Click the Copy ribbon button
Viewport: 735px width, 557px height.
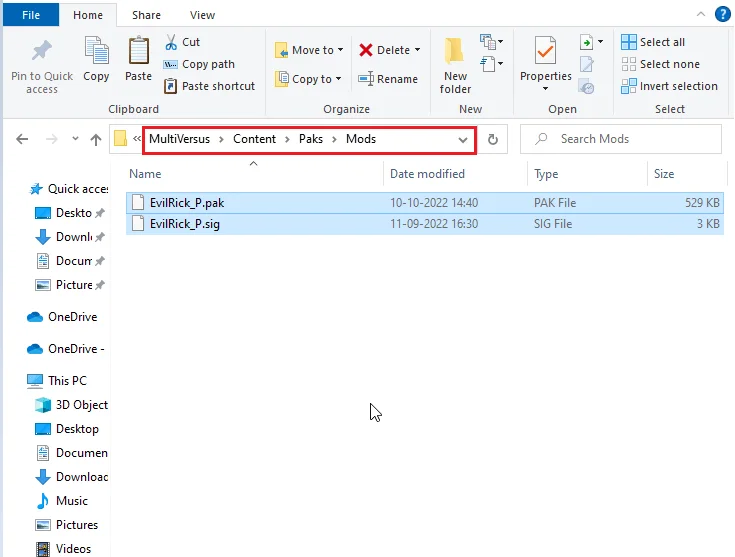click(x=96, y=59)
